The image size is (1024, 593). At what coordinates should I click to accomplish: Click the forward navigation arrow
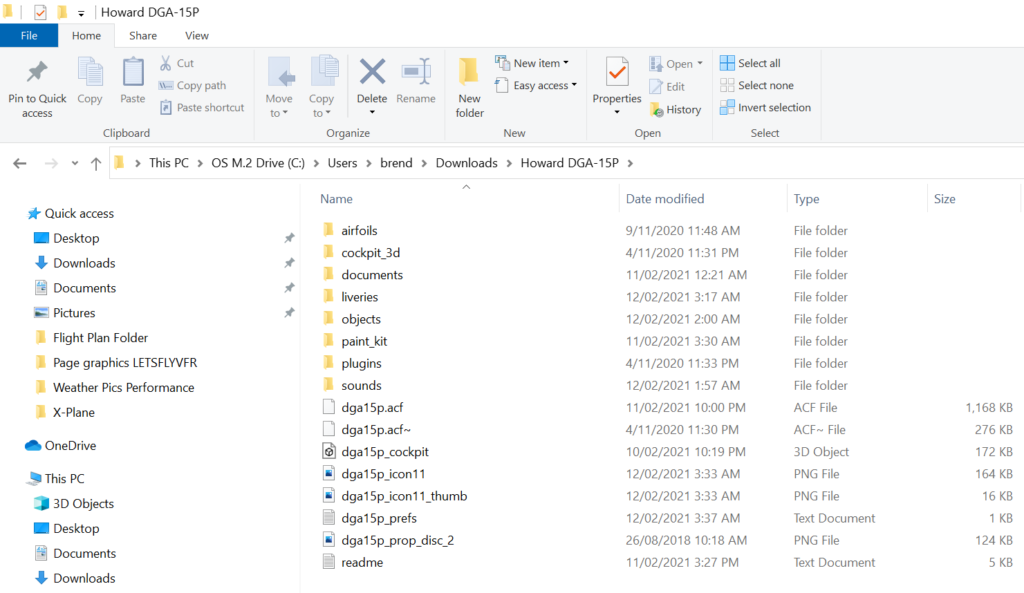[x=51, y=163]
